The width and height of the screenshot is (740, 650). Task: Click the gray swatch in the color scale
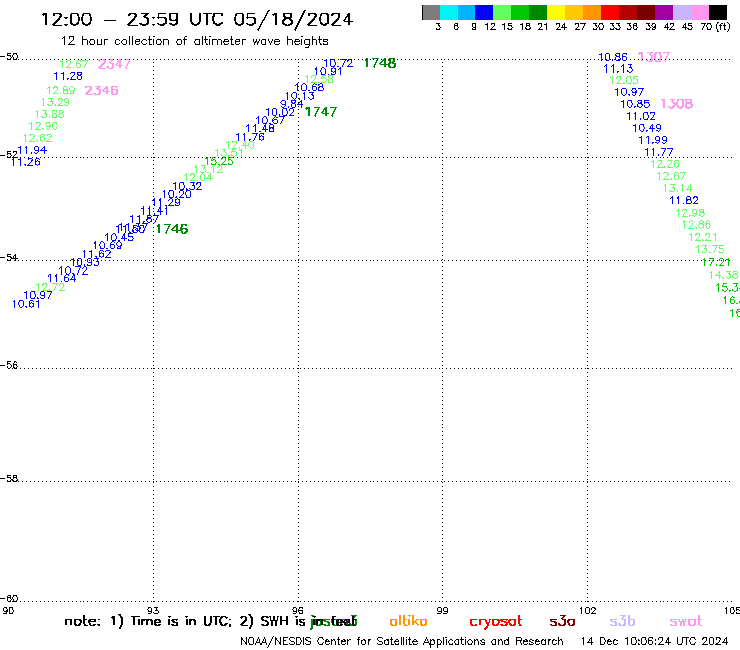(x=431, y=12)
